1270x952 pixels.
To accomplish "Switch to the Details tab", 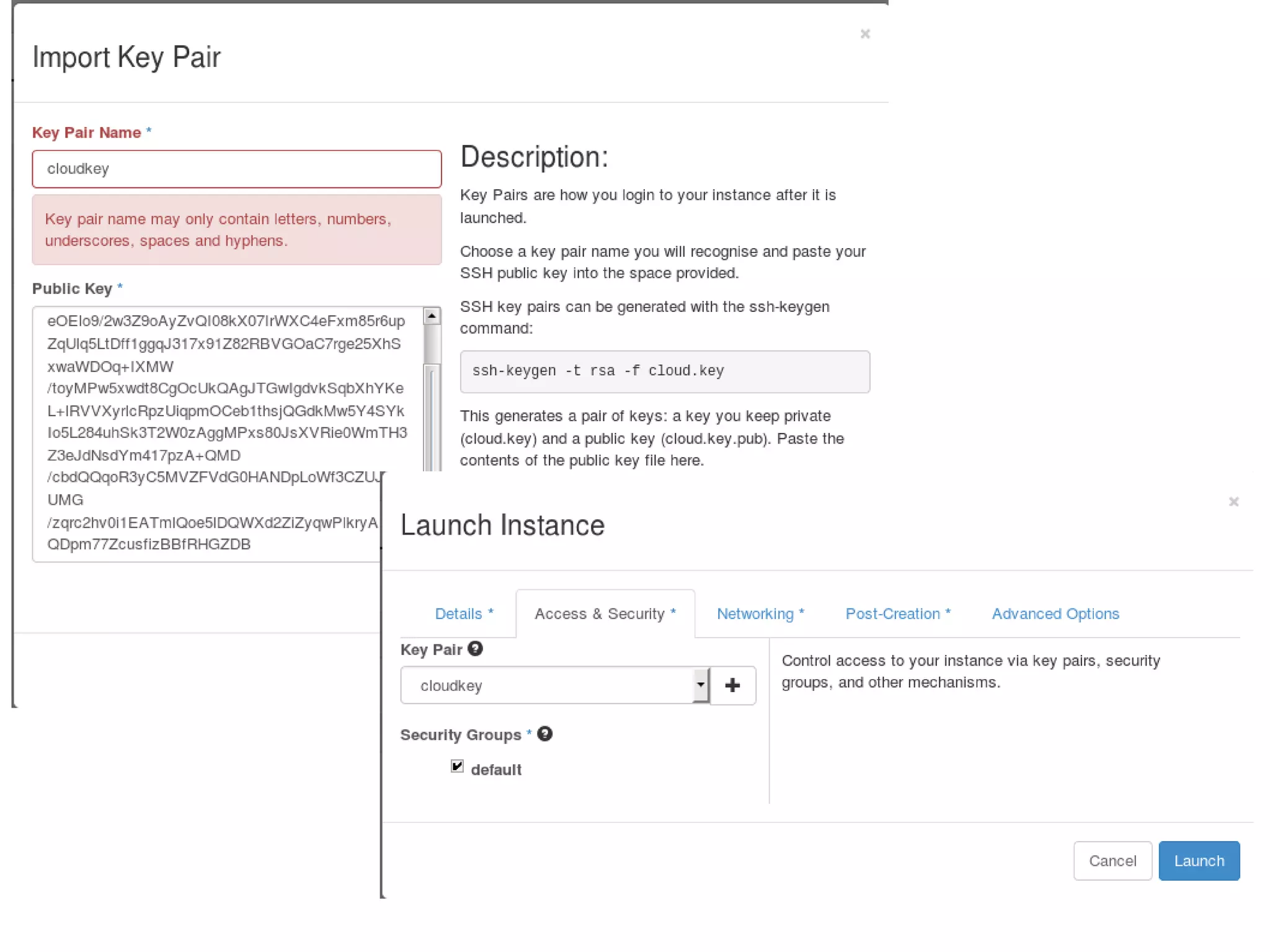I will click(463, 613).
